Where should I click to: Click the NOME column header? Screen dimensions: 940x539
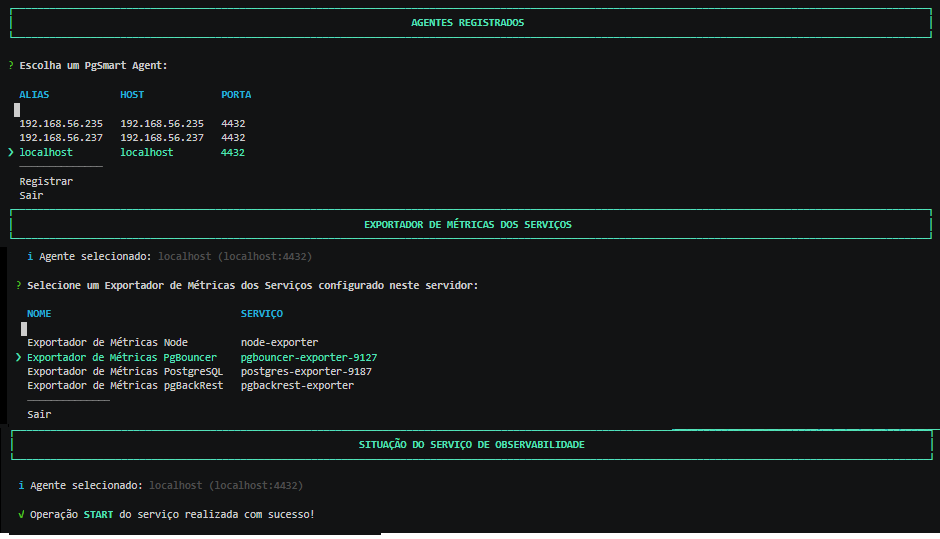[x=39, y=314]
